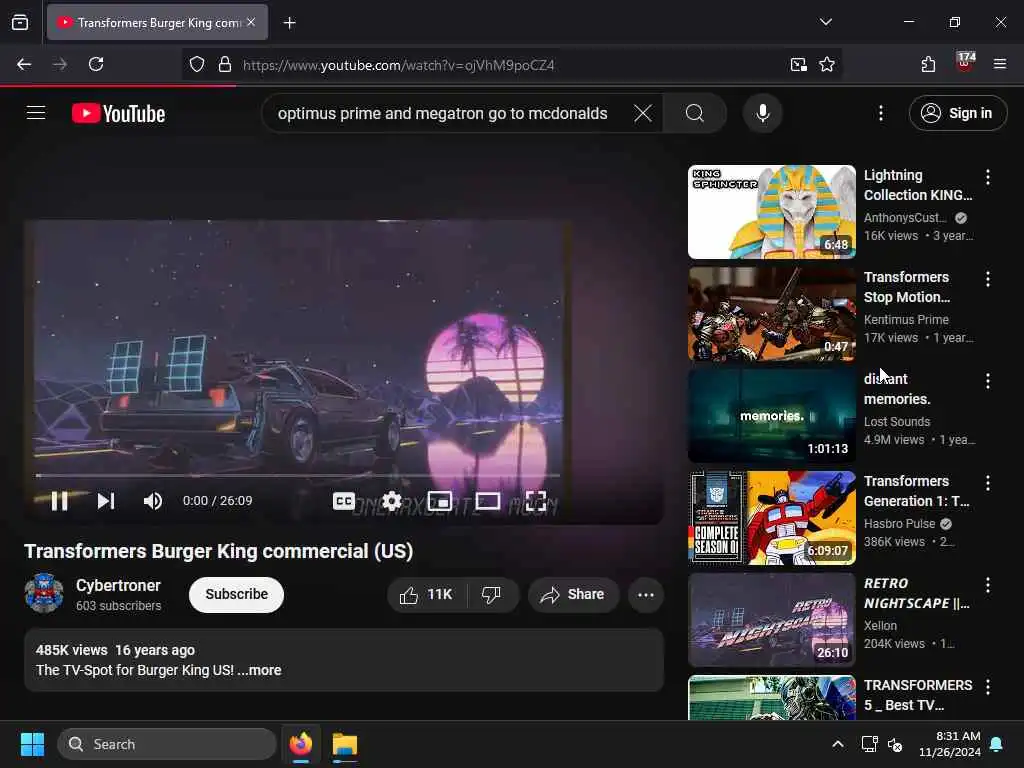1024x768 pixels.
Task: Open the Windows Start menu
Action: [x=32, y=744]
